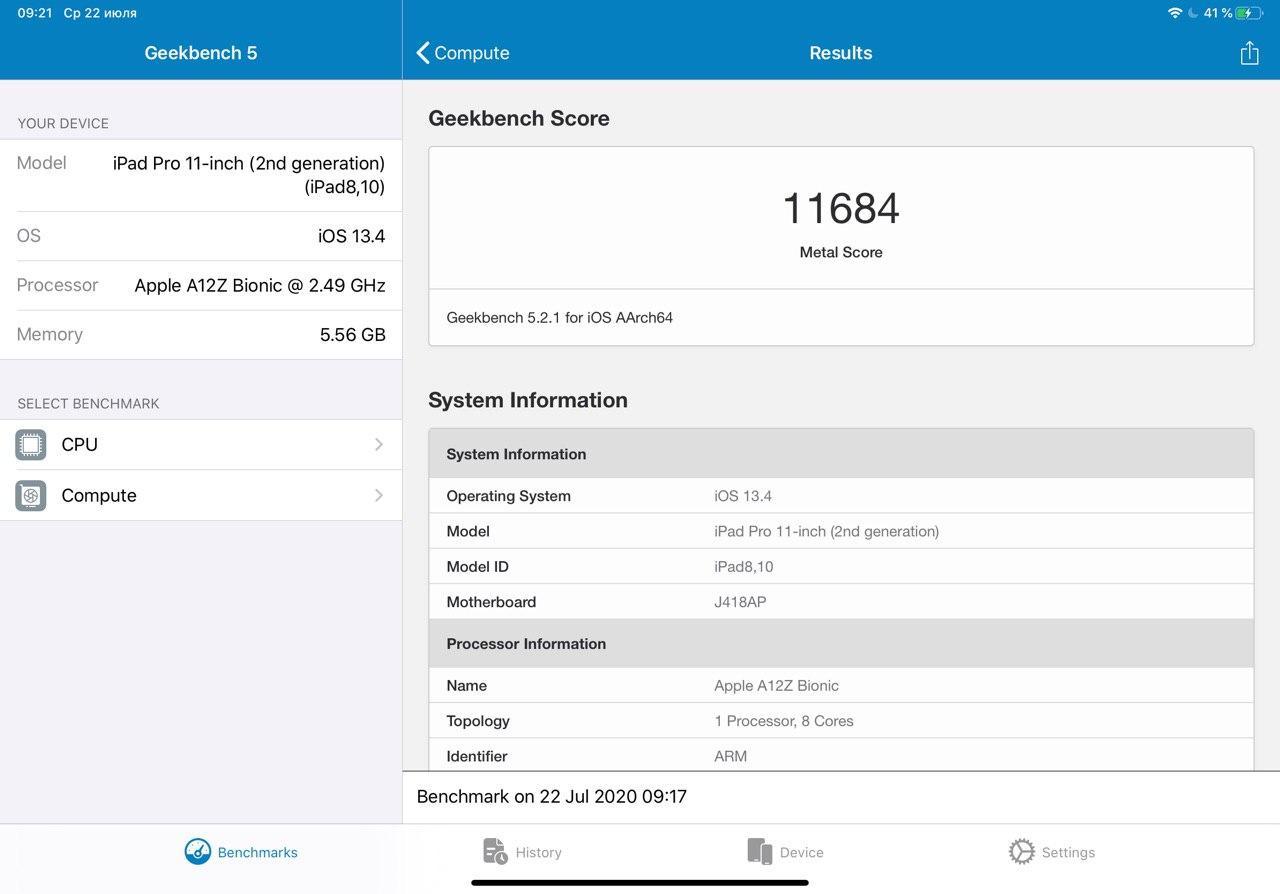1280x894 pixels.
Task: Switch to the Benchmarks tab
Action: [241, 852]
